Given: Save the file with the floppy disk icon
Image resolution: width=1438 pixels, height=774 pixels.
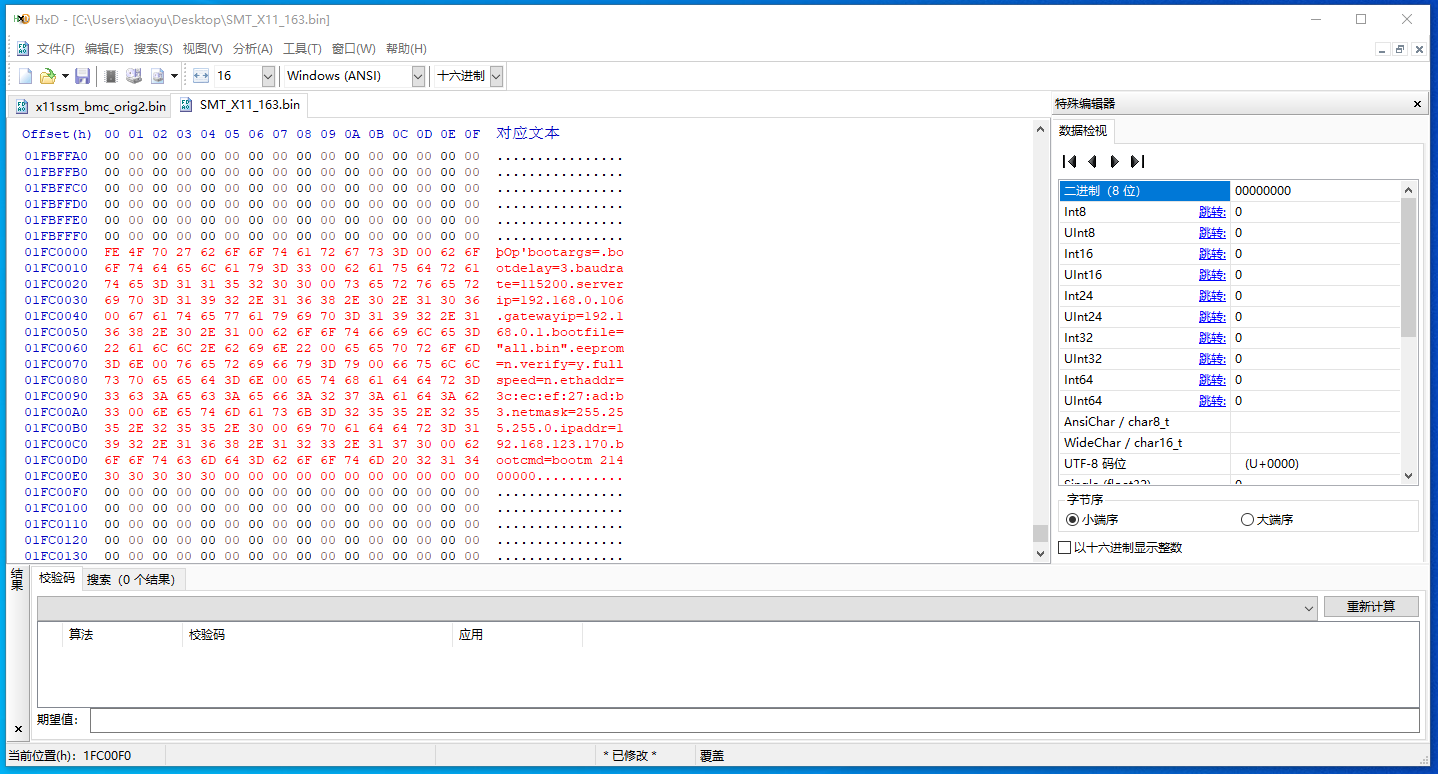Looking at the screenshot, I should pos(83,76).
